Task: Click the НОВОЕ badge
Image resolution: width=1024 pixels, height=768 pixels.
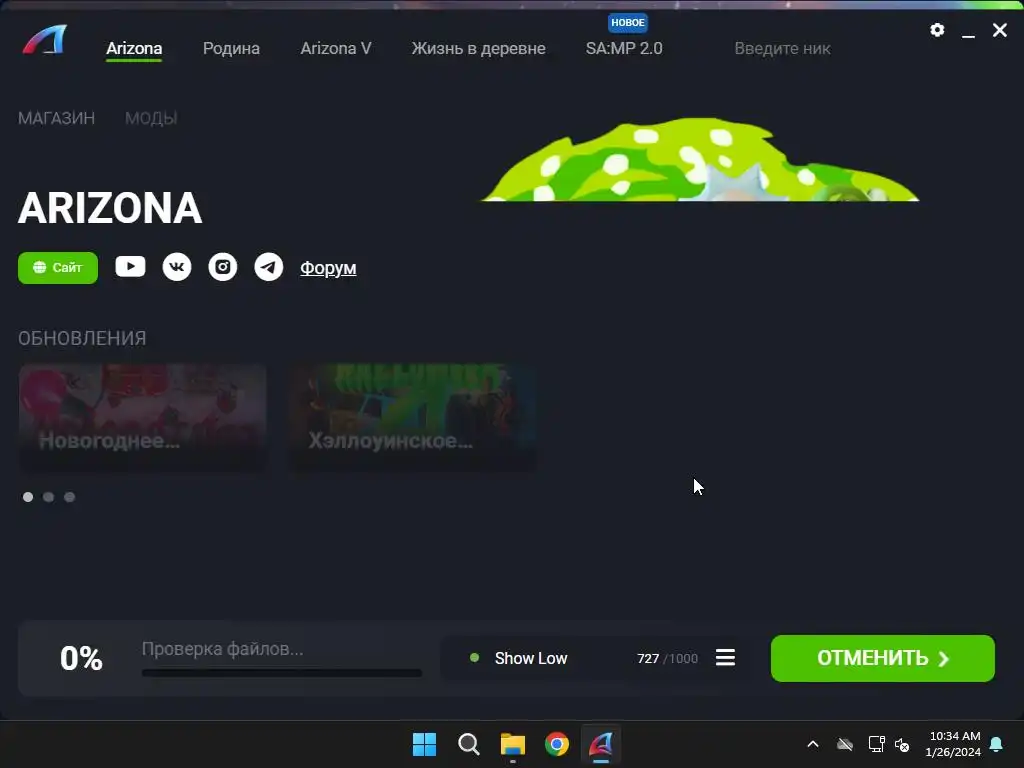Action: (x=628, y=23)
